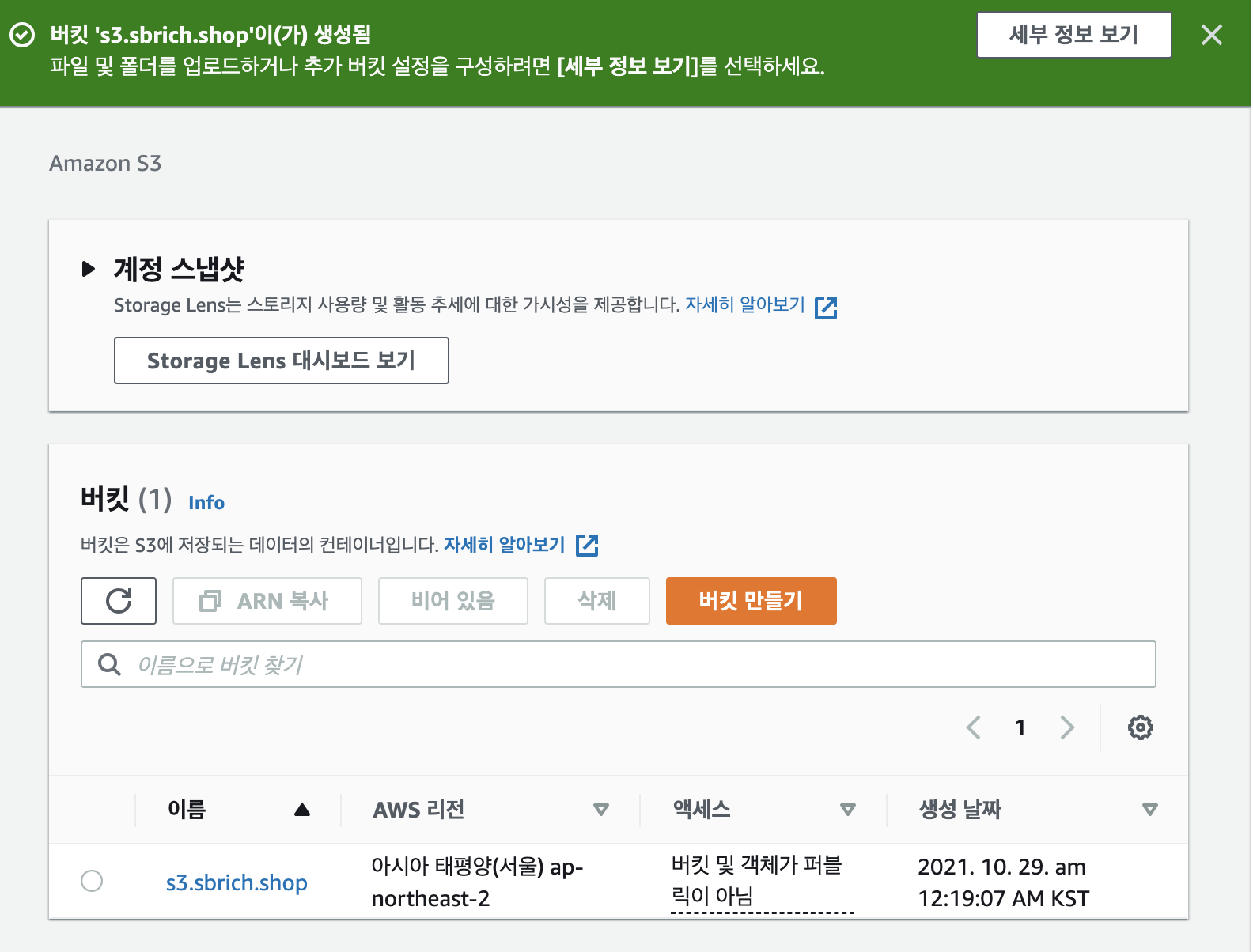Open the 버킷 자세히 알아보기 link
Viewport: 1253px width, 952px height.
pos(505,545)
